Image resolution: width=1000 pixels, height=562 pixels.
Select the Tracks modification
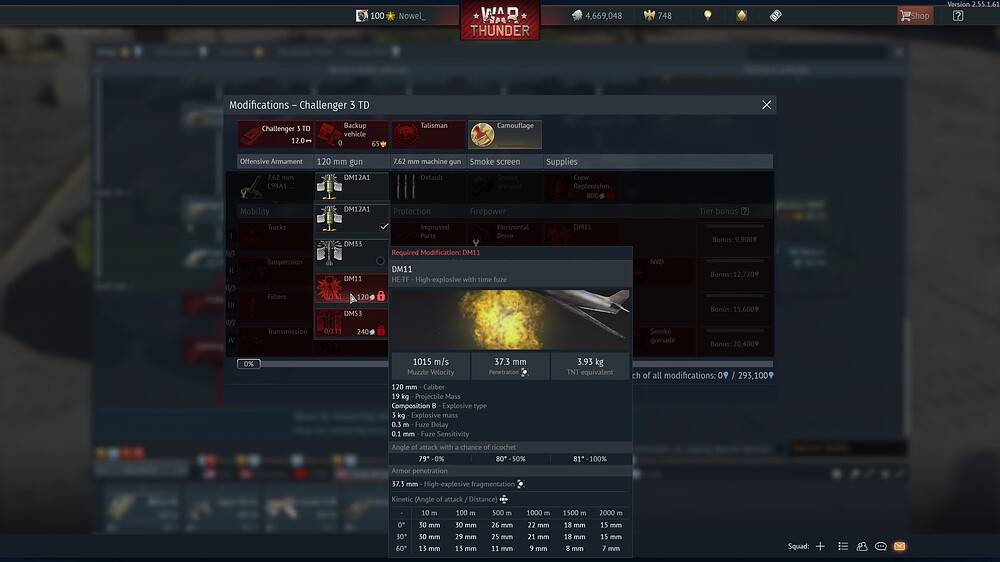pos(275,235)
